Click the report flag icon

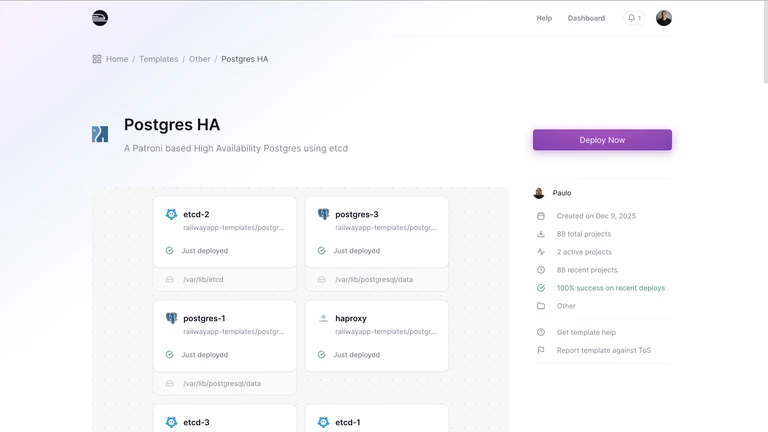(x=541, y=350)
